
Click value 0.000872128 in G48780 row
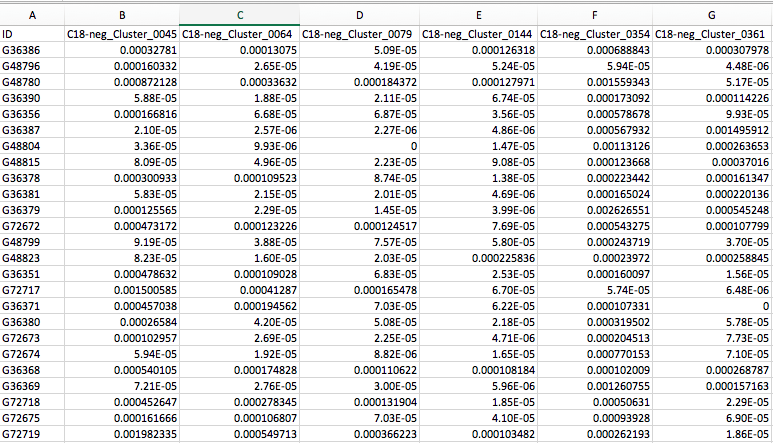pyautogui.click(x=122, y=82)
